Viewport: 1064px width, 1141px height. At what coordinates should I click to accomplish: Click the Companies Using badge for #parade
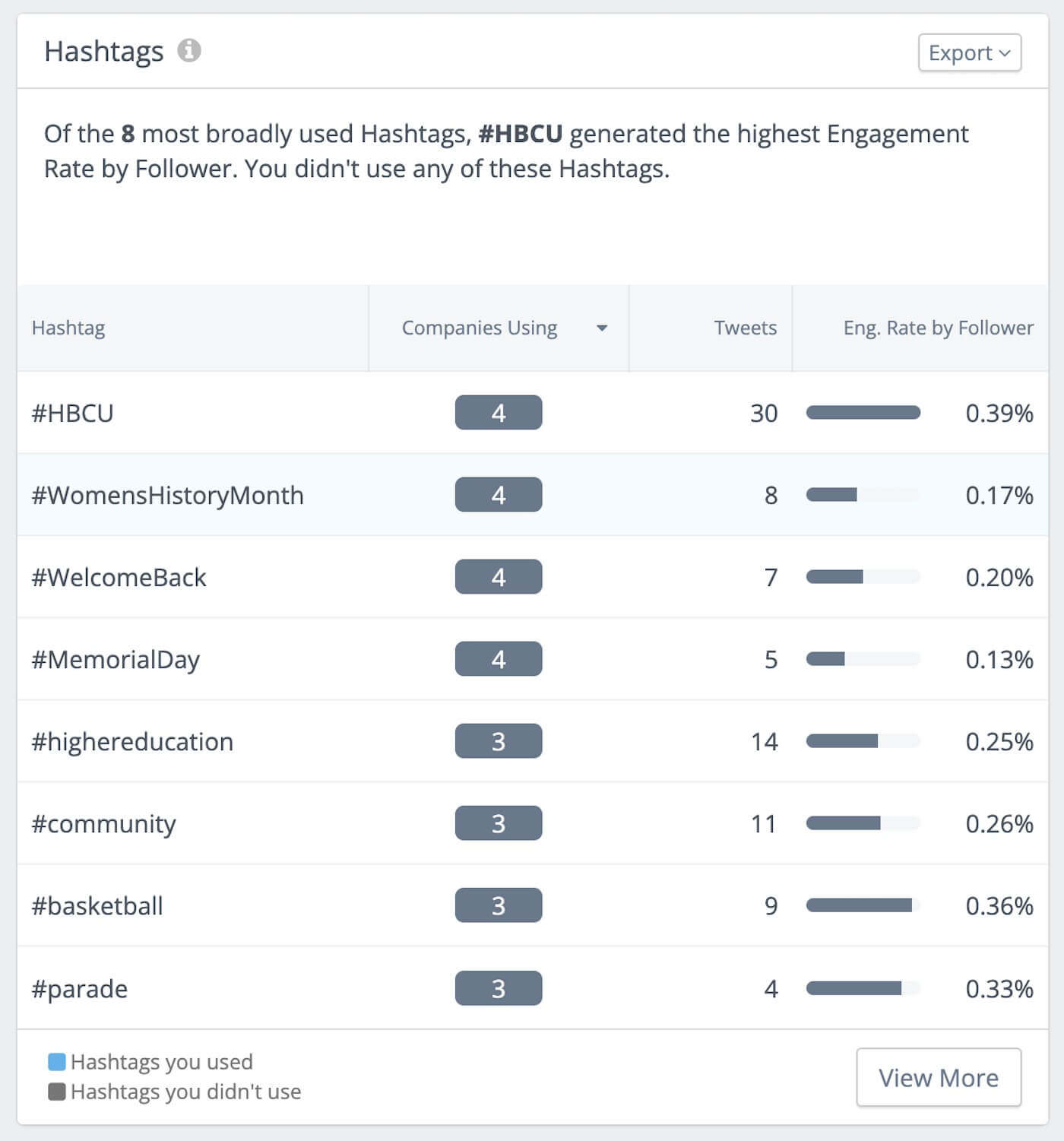coord(498,988)
